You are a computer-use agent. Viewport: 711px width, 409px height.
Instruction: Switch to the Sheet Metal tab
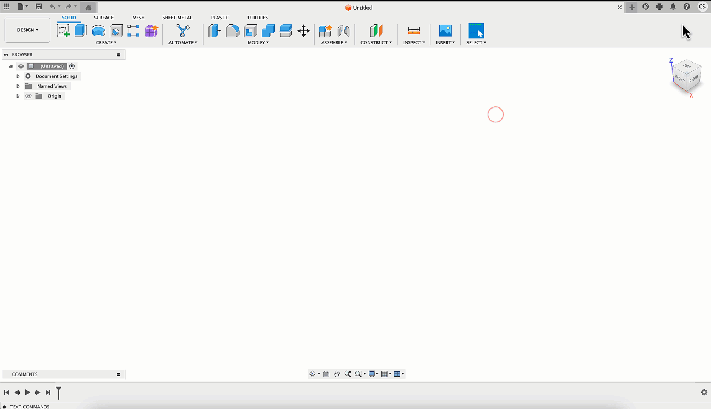[x=177, y=17]
